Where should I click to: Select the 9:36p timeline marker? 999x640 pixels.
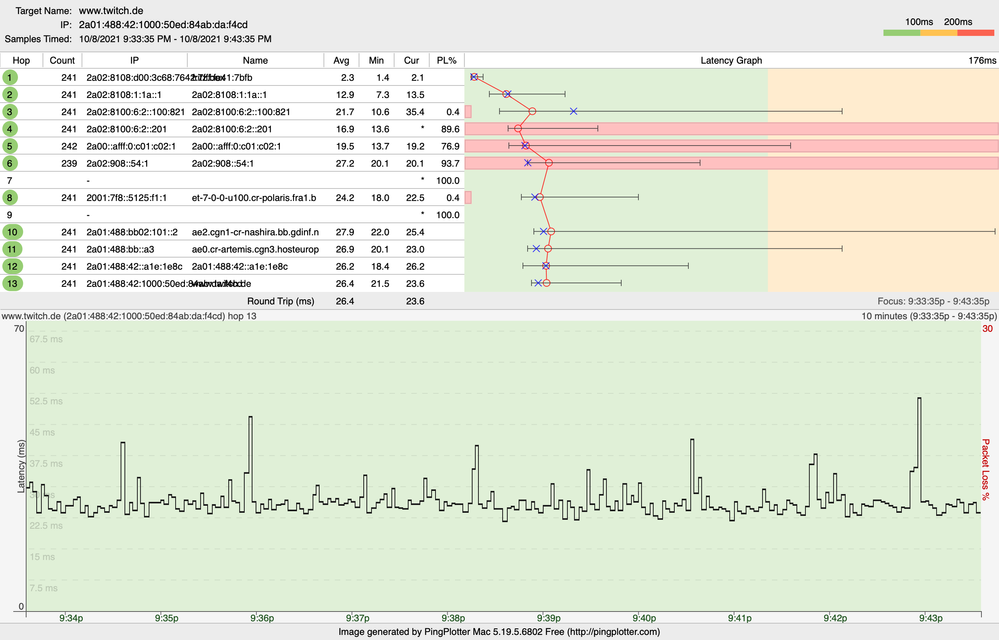[262, 618]
